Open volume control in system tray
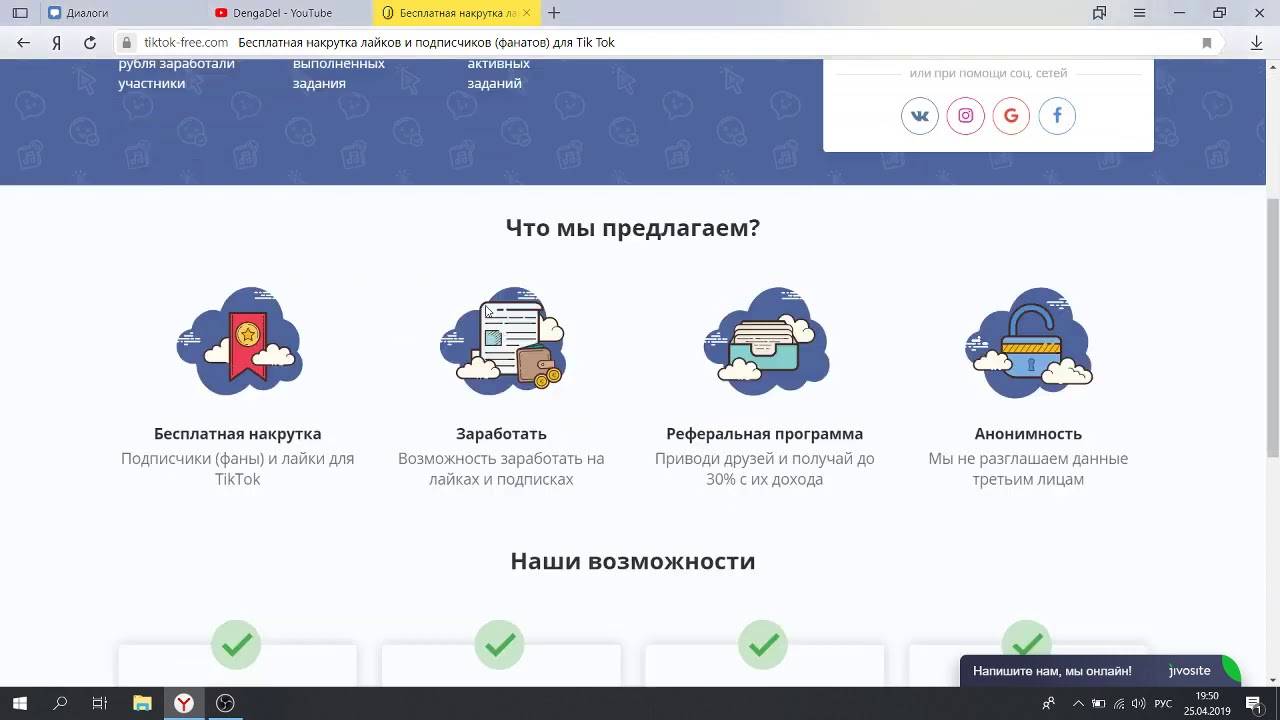The width and height of the screenshot is (1280, 720). (1138, 703)
